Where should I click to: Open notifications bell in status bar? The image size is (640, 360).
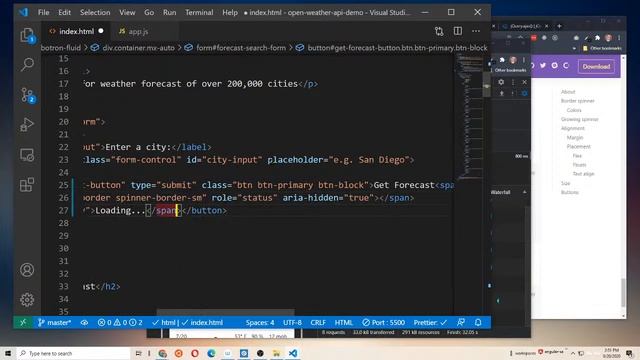478,322
